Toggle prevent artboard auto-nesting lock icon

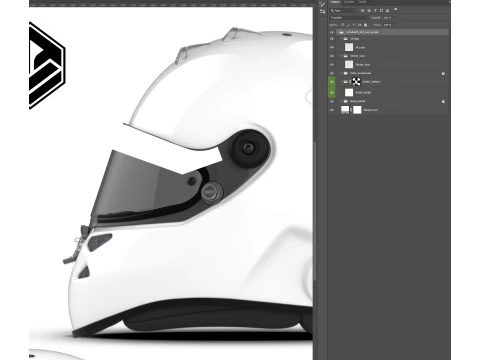(x=360, y=25)
